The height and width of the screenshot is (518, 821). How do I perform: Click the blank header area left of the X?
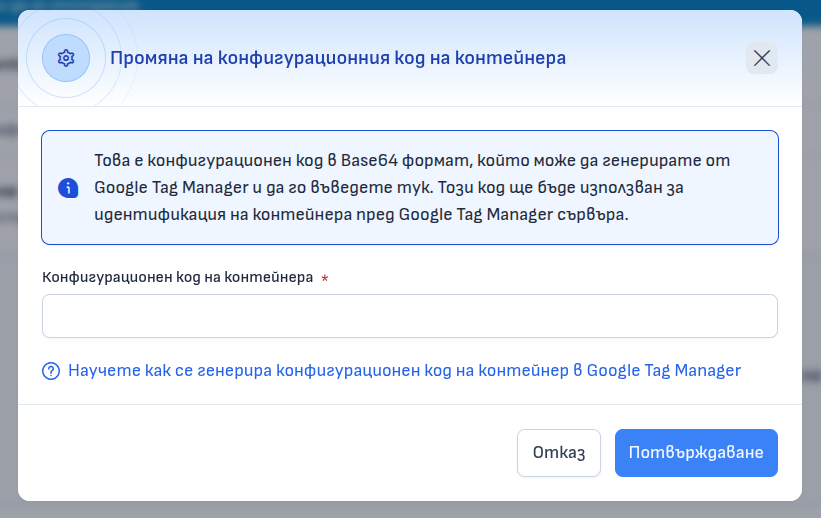660,58
